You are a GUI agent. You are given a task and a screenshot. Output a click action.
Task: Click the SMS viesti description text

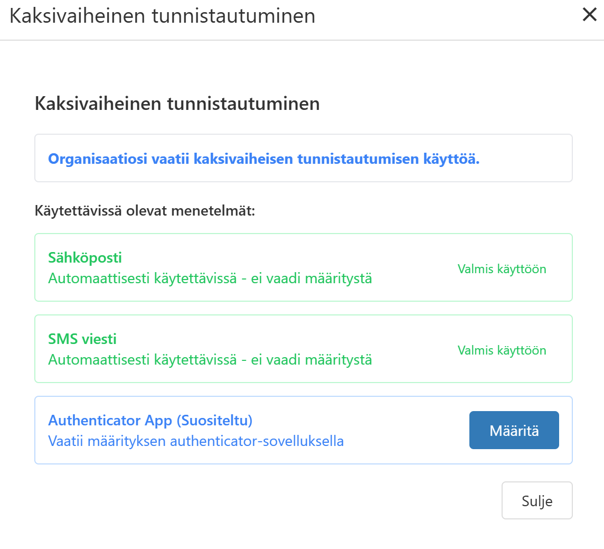pos(210,359)
